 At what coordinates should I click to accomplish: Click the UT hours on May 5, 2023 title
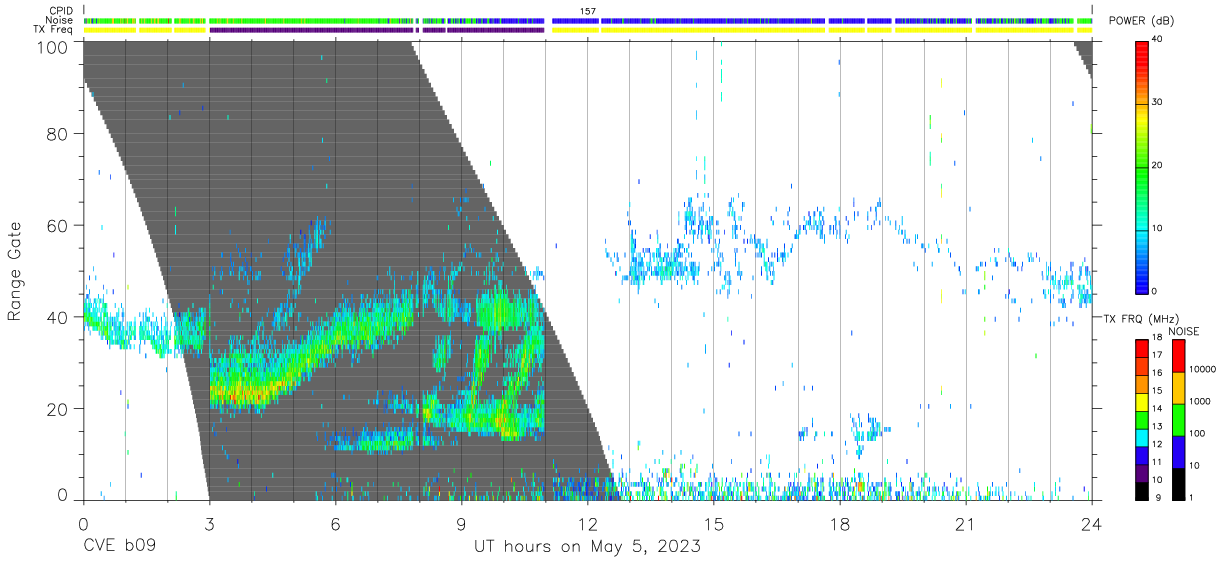tap(587, 547)
